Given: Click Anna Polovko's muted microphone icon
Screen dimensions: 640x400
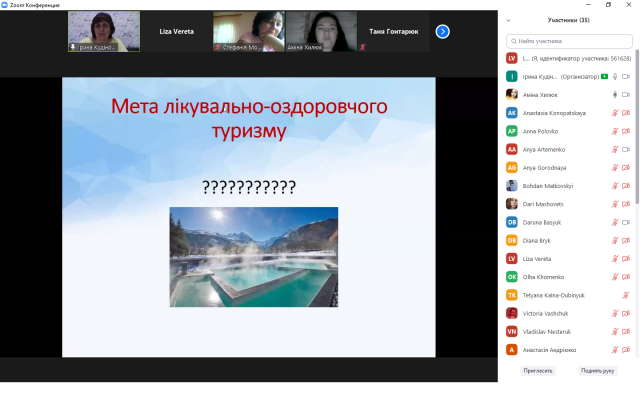Looking at the screenshot, I should pyautogui.click(x=615, y=131).
